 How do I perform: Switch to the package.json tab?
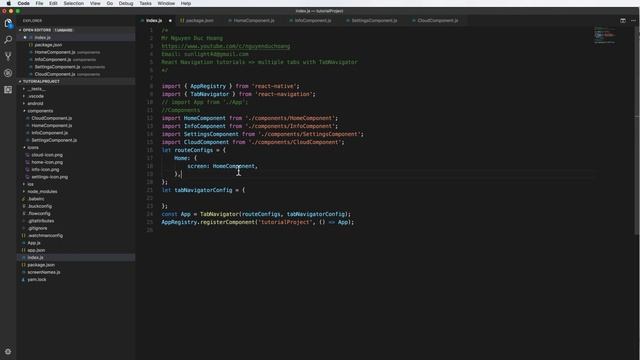[x=200, y=20]
